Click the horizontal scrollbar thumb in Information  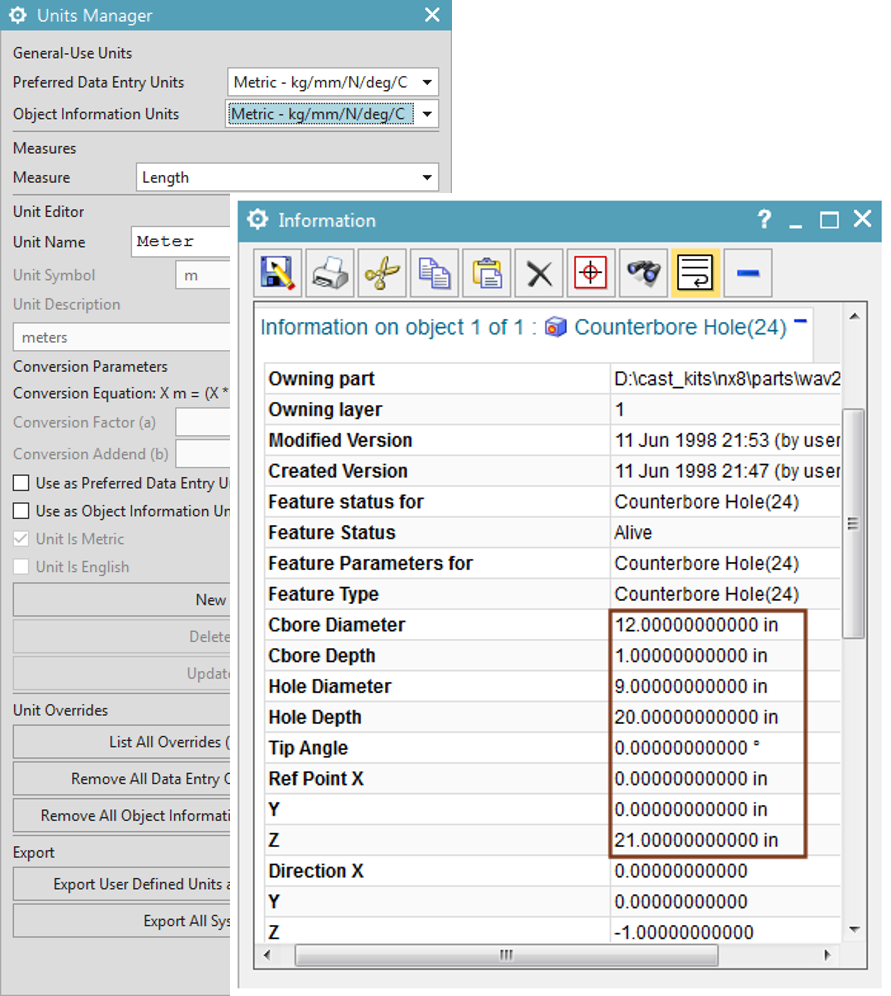tap(506, 955)
